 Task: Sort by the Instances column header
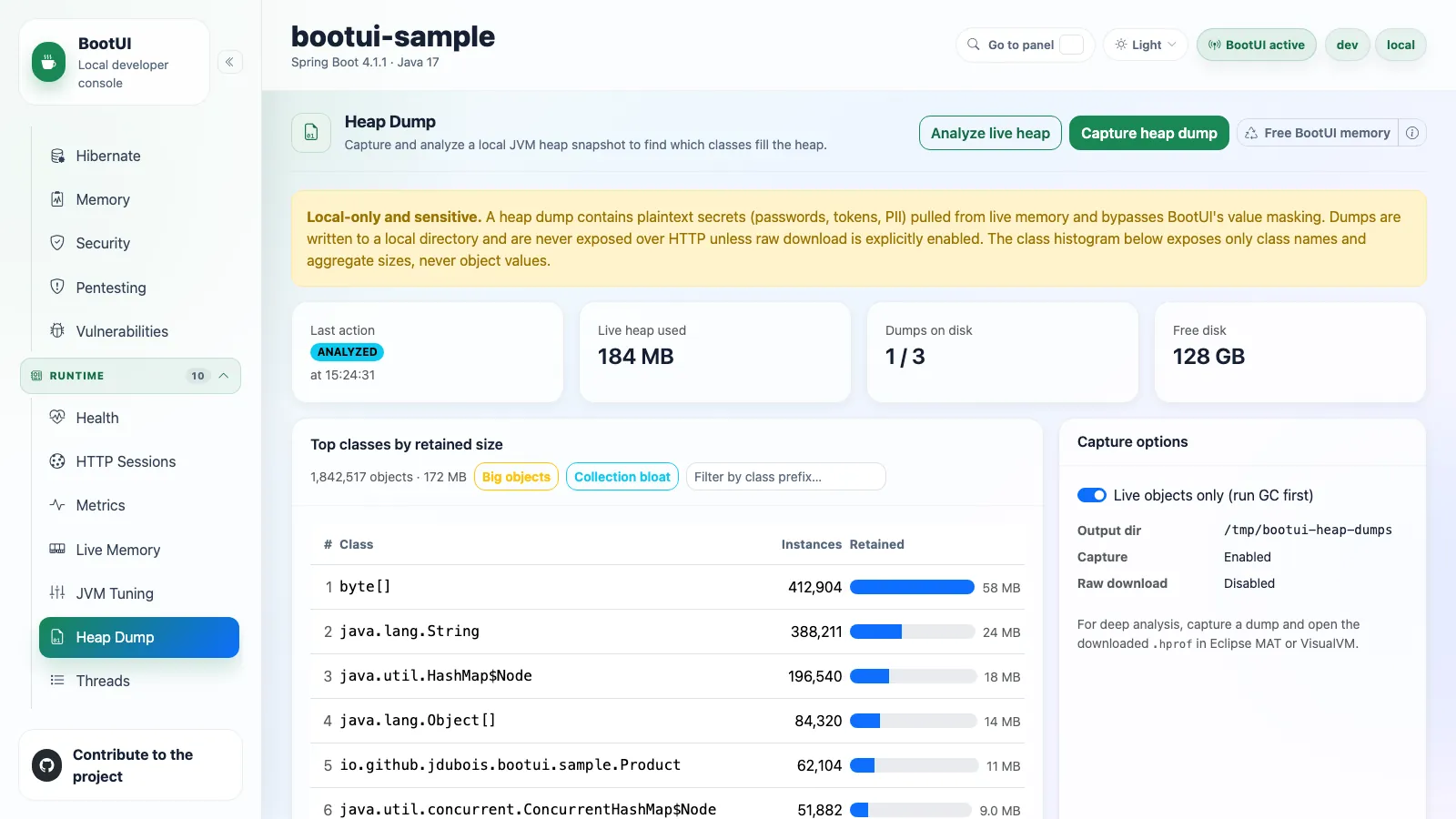tap(812, 544)
